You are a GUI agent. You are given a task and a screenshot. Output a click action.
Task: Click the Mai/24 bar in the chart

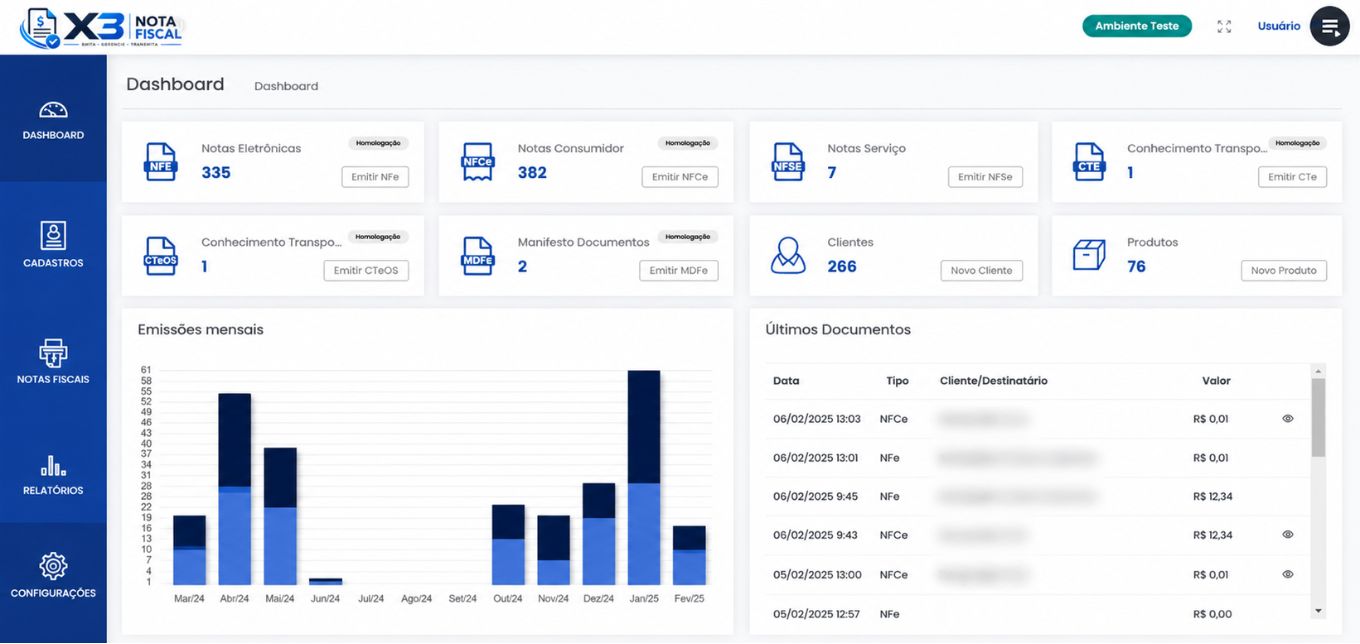point(280,516)
